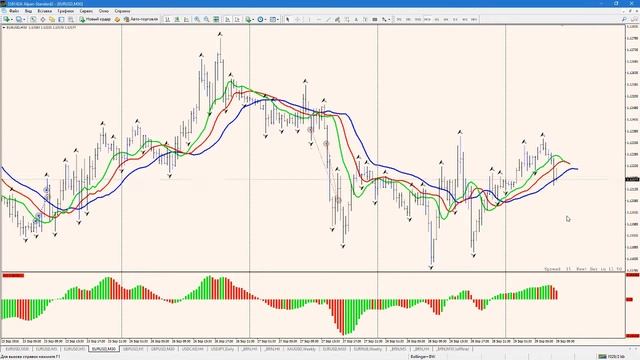Zoom in on the chart

tap(198, 19)
